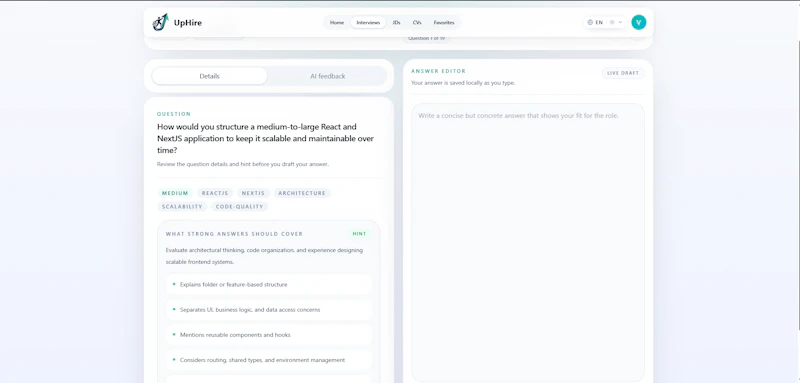This screenshot has height=383, width=800.
Task: Click the MEDIUM difficulty tag
Action: click(x=175, y=193)
